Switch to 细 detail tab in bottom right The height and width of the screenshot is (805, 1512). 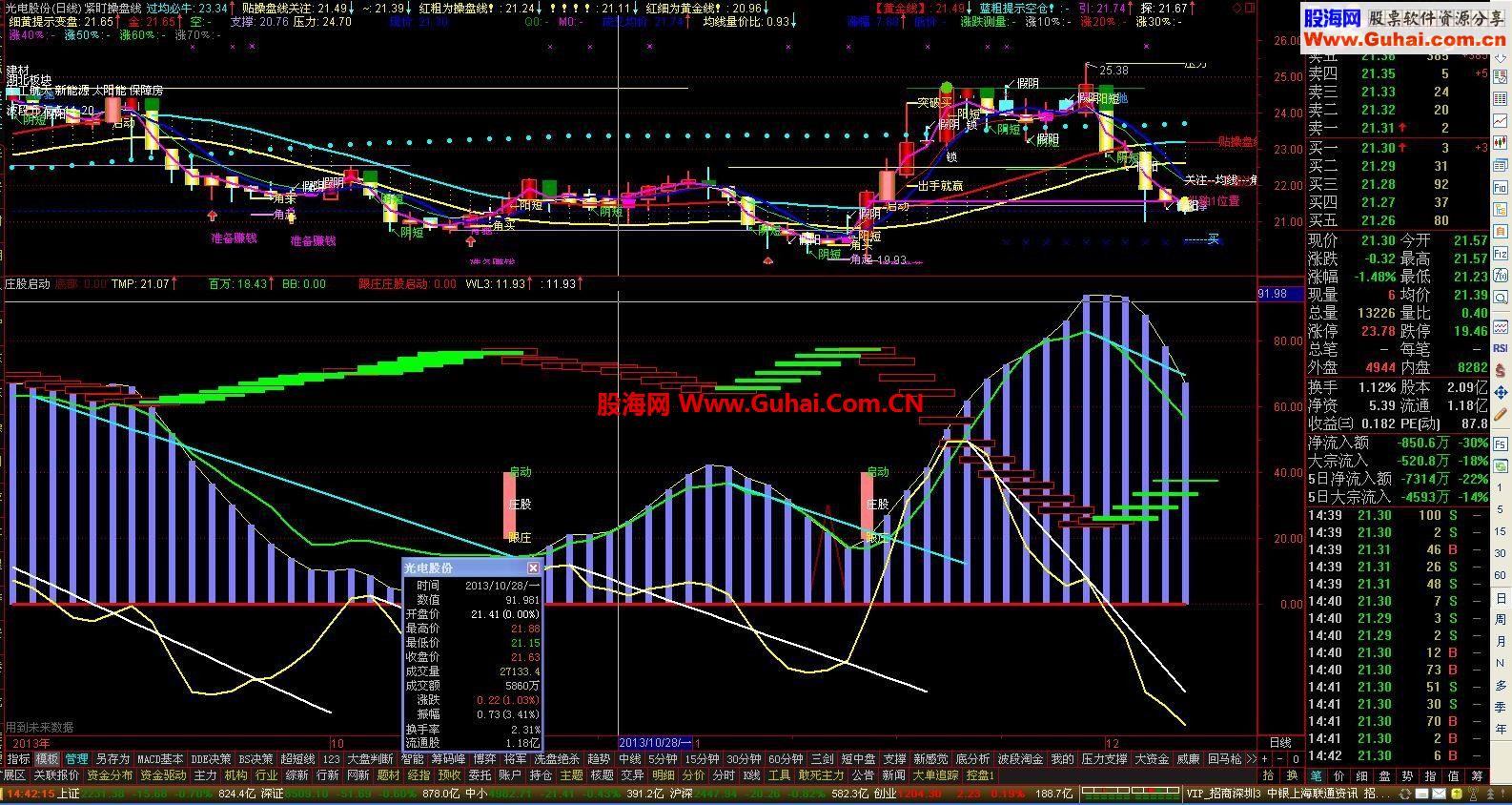(x=1361, y=776)
